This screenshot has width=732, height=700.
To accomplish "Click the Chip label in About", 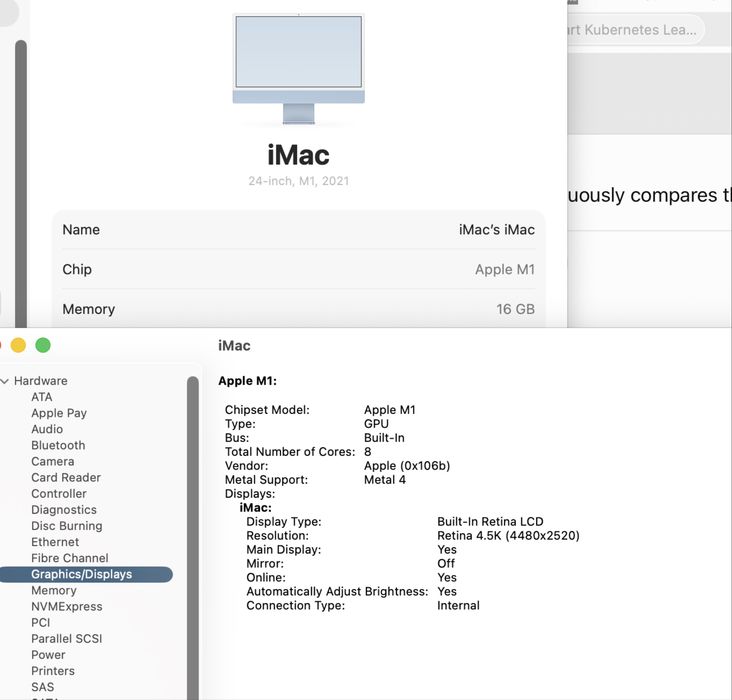I will [x=77, y=269].
